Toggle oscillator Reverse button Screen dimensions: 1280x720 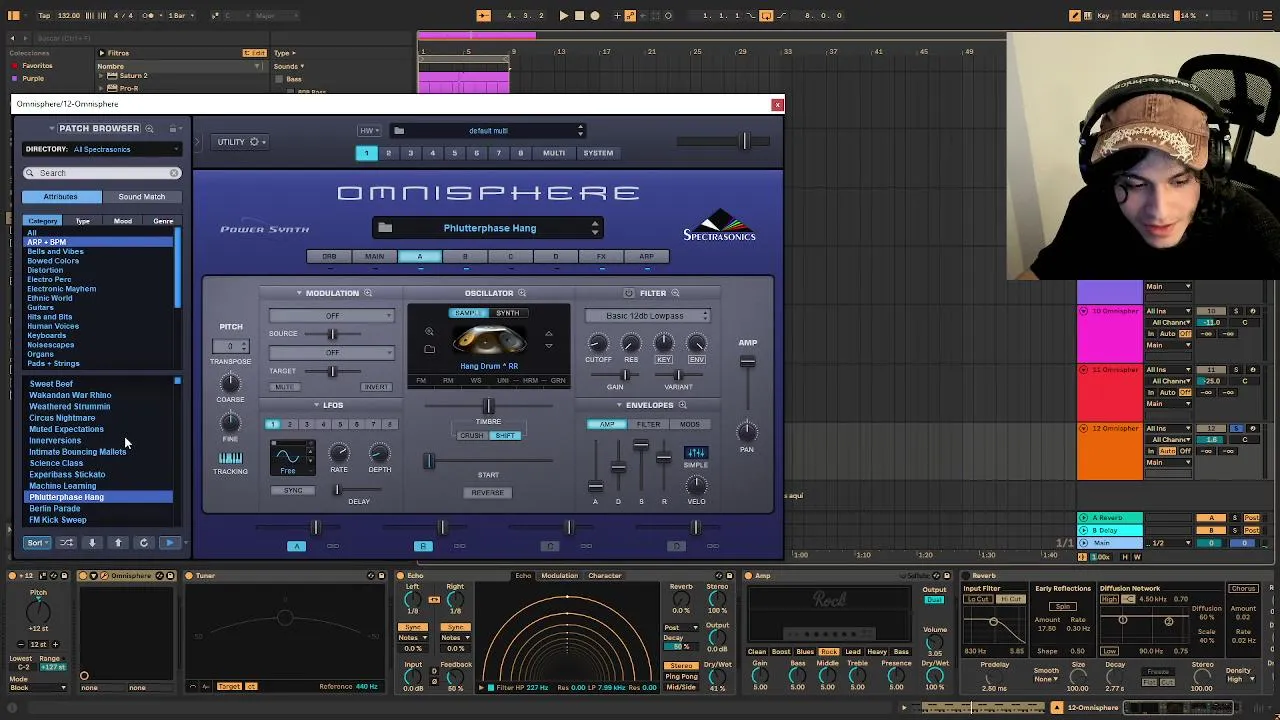(x=488, y=492)
